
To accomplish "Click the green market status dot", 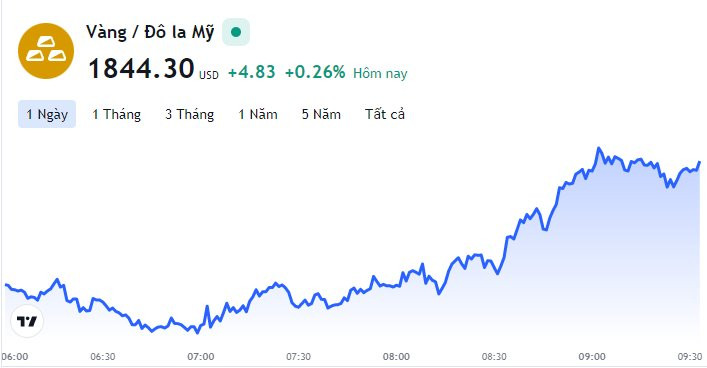I will tap(236, 32).
